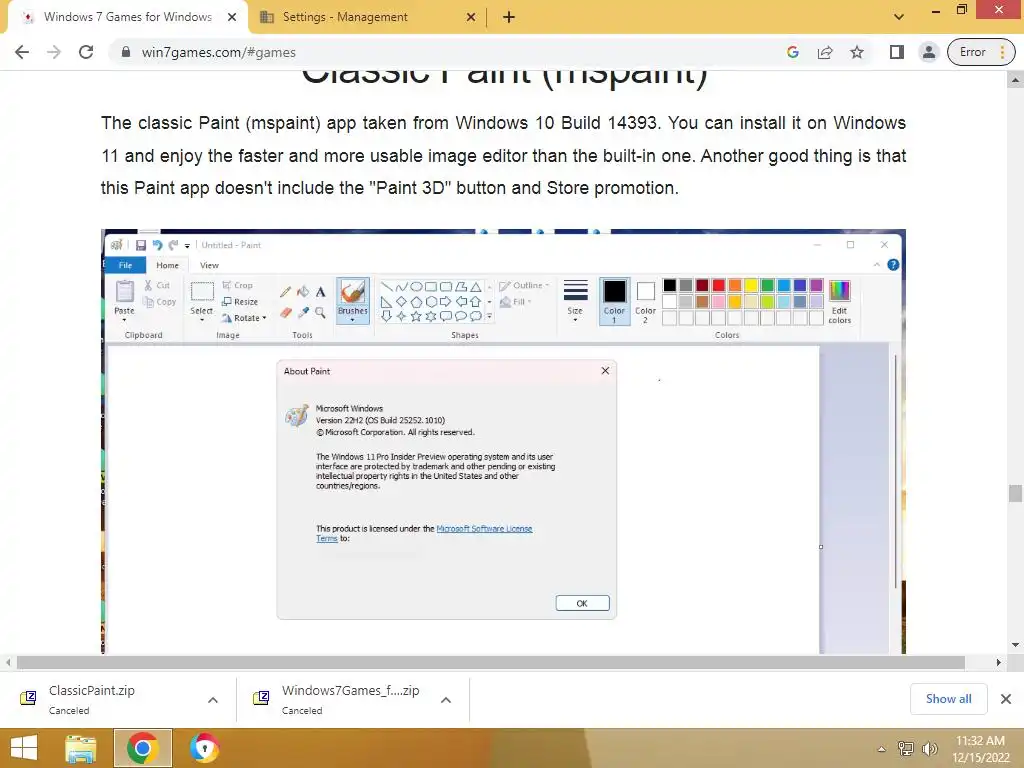Click the Edit colors button in Paint screenshot
Image resolution: width=1024 pixels, height=768 pixels.
click(839, 300)
